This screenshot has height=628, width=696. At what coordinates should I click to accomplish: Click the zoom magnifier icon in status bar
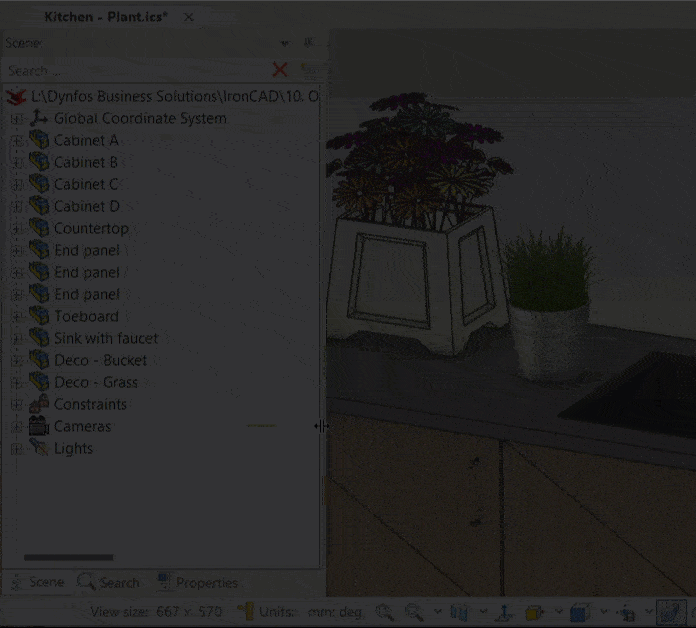pos(384,611)
